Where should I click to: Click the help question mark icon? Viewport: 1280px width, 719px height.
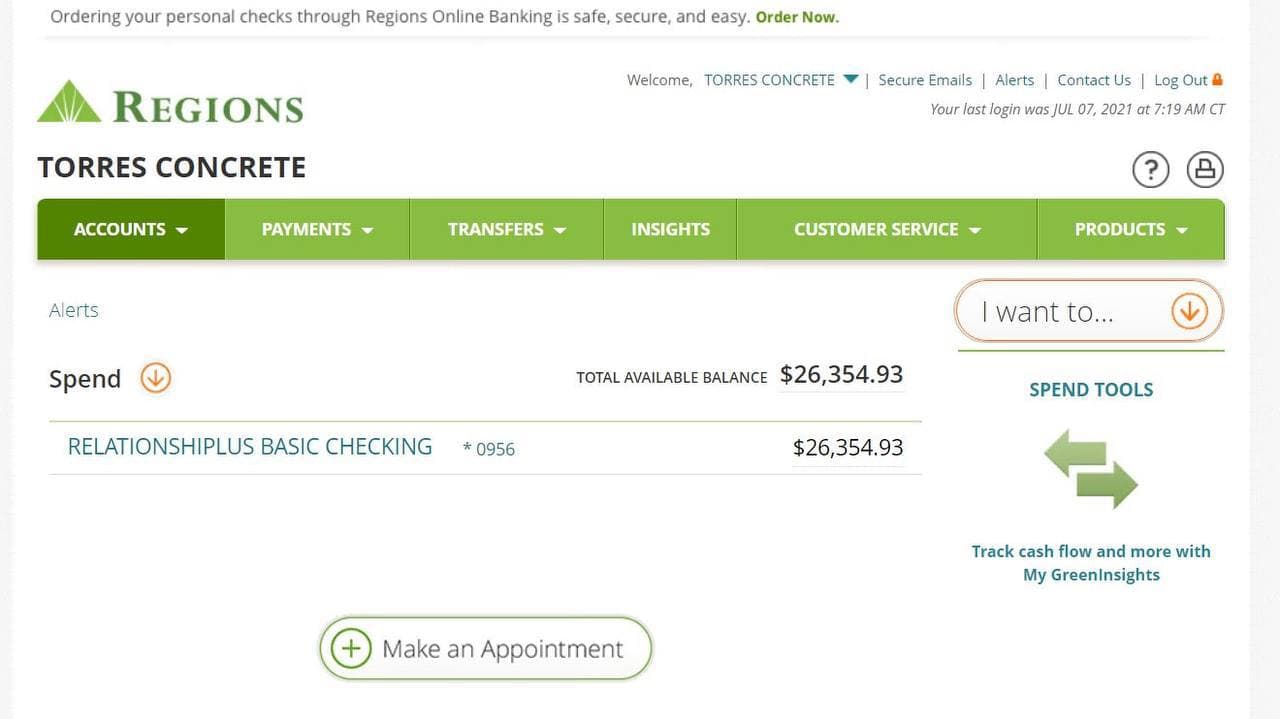(1150, 169)
